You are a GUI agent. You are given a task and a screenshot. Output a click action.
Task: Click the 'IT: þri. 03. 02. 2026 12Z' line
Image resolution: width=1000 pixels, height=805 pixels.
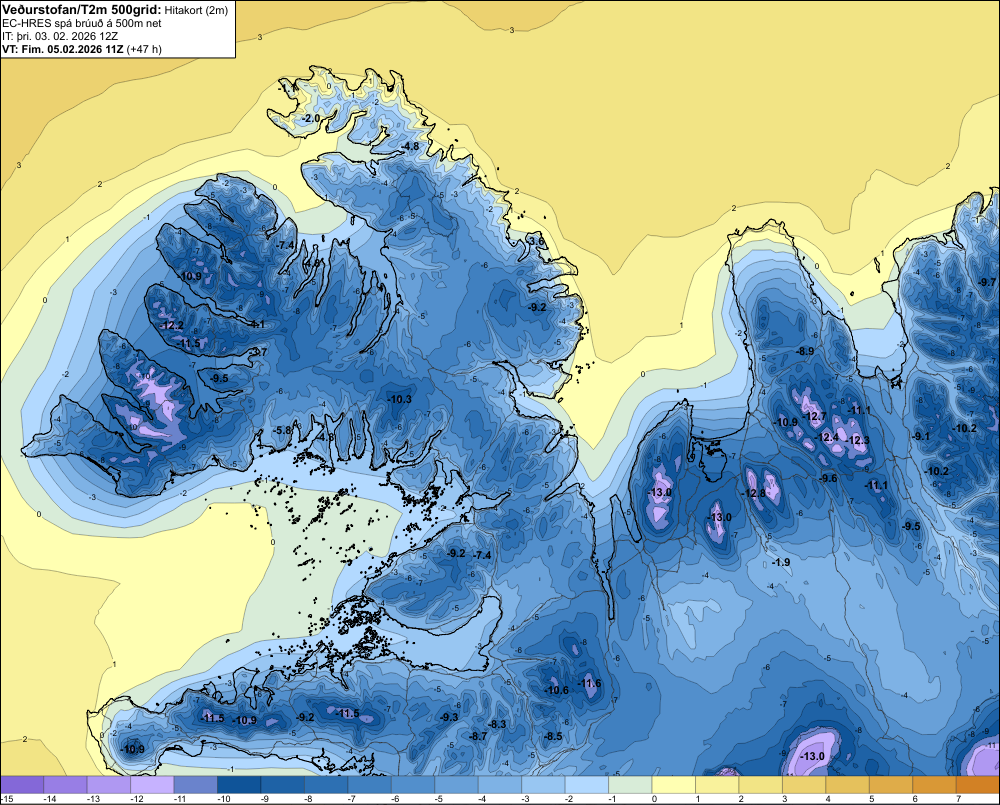tap(60, 36)
